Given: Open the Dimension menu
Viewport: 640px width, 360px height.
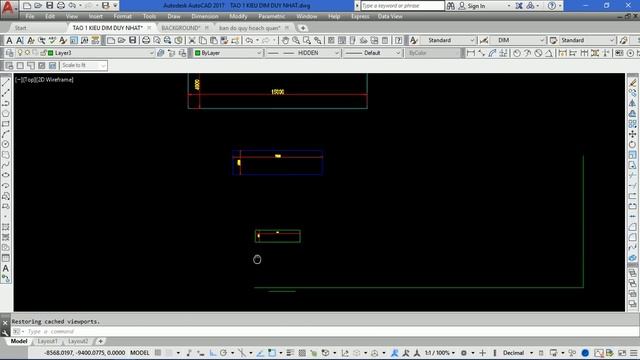Looking at the screenshot, I should (205, 16).
